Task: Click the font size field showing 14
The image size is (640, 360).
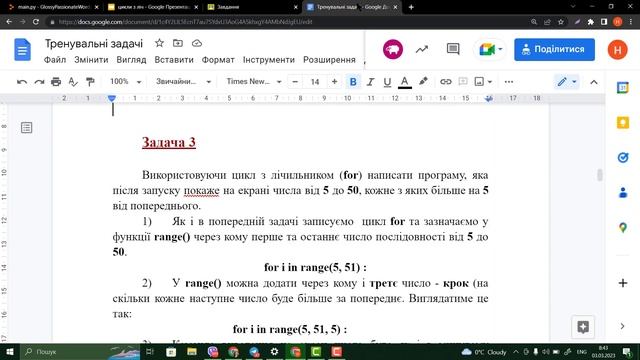Action: [315, 82]
